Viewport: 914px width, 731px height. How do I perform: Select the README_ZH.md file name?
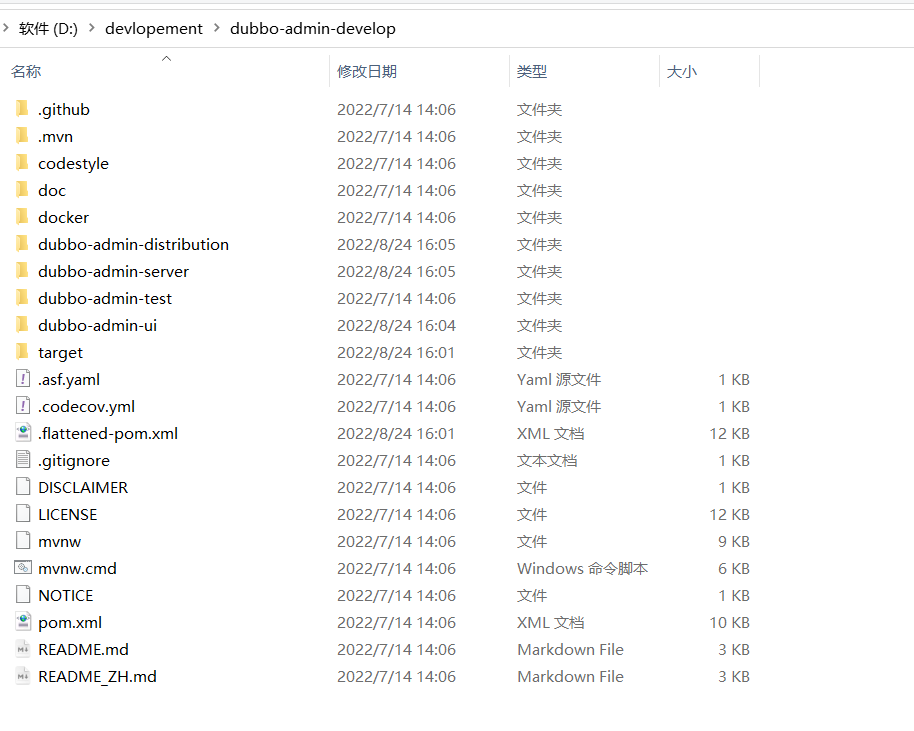coord(97,676)
